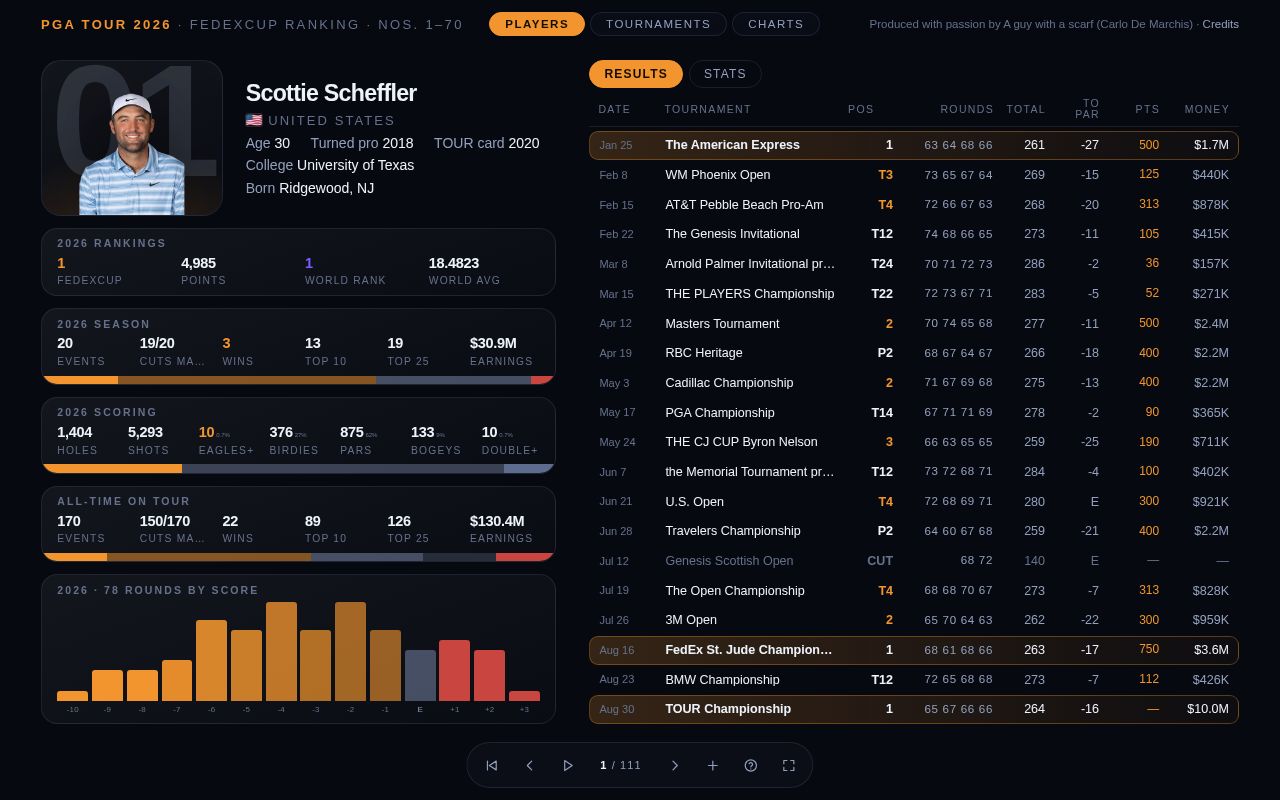Image resolution: width=1280 pixels, height=800 pixels.
Task: Click the $130.4M all-time earnings figure
Action: tap(497, 521)
